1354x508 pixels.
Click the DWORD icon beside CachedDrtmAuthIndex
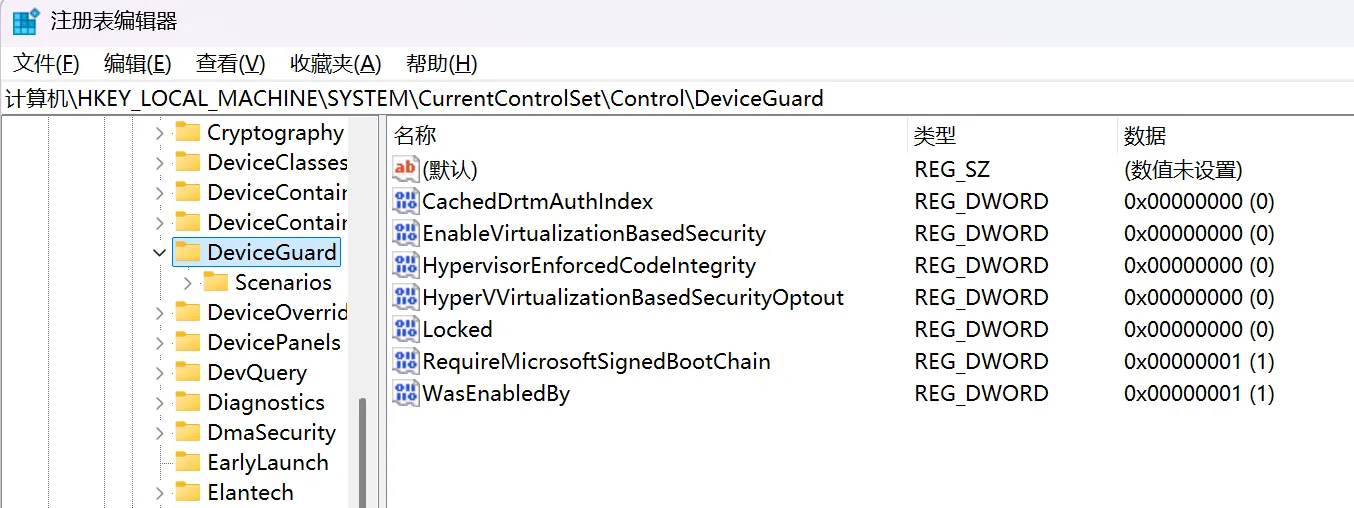405,201
